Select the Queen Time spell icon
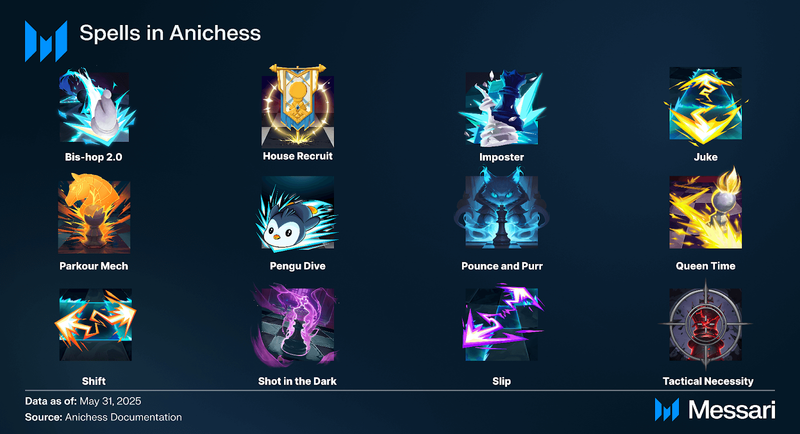Screen dimensions: 800x434 706,209
